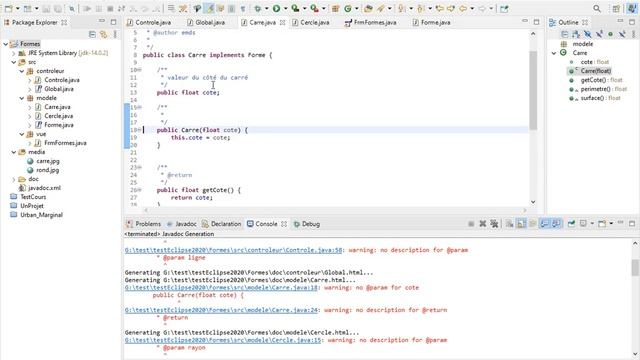Image resolution: width=640 pixels, height=360 pixels.
Task: Click the Search magnifier icon at top right
Action: pos(597,9)
